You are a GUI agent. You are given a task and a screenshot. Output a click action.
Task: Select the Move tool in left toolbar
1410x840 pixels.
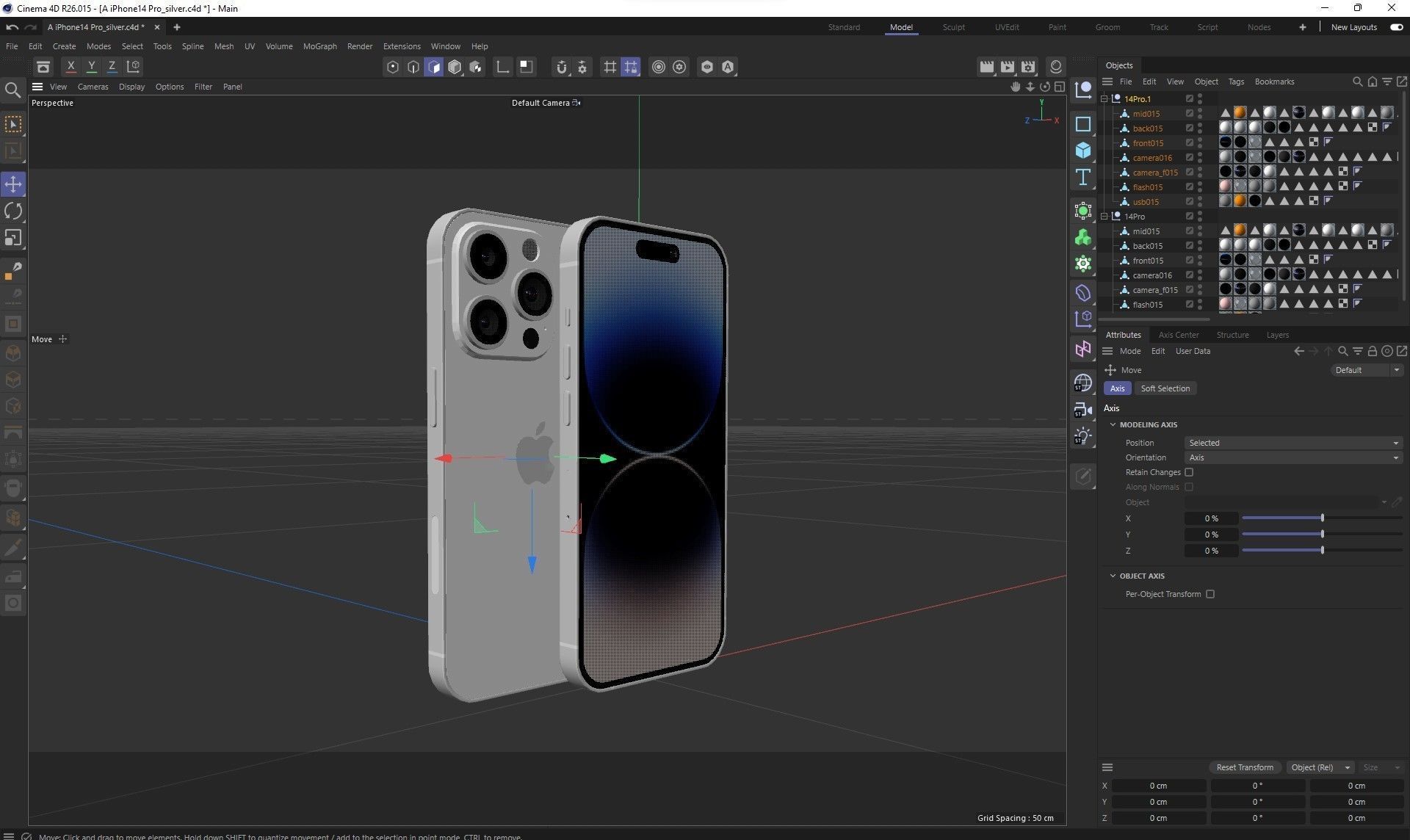click(13, 184)
